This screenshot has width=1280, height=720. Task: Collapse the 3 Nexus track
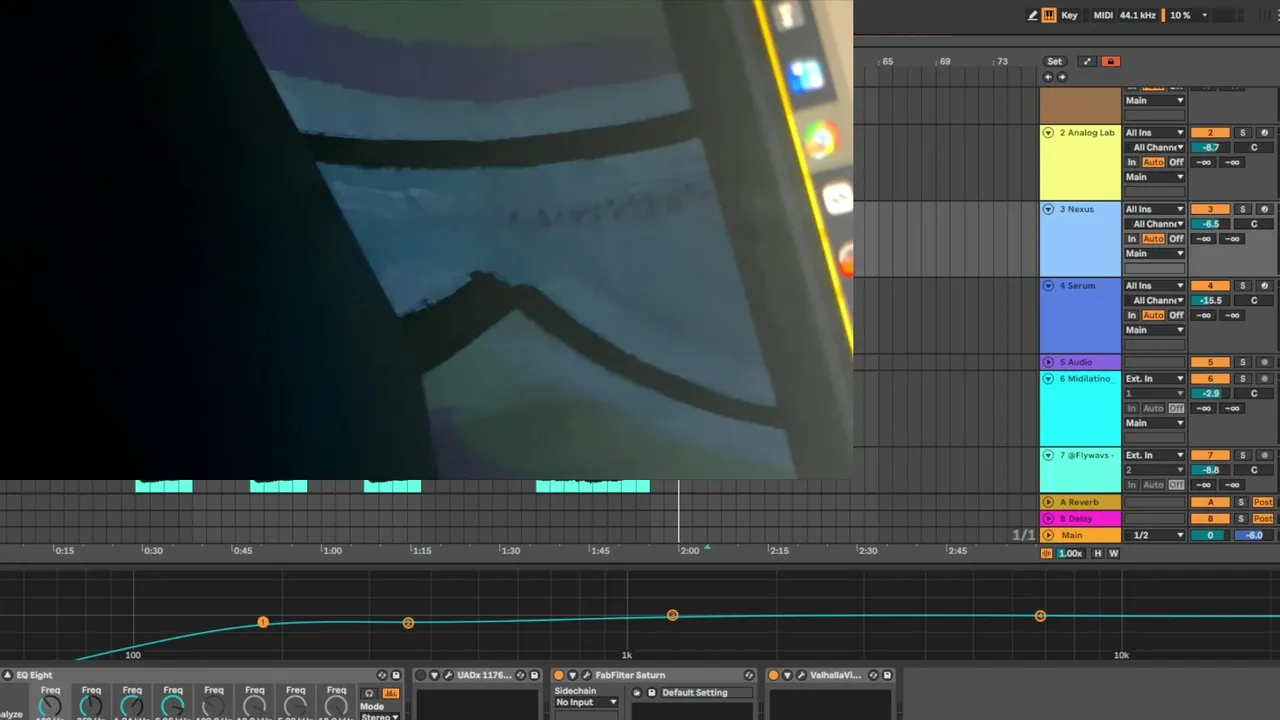click(1048, 209)
